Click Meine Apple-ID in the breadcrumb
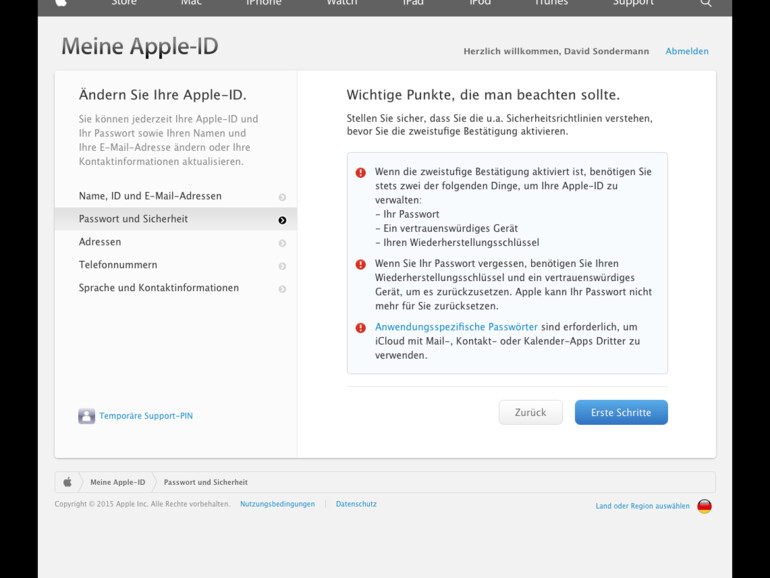The height and width of the screenshot is (578, 770). (x=118, y=482)
